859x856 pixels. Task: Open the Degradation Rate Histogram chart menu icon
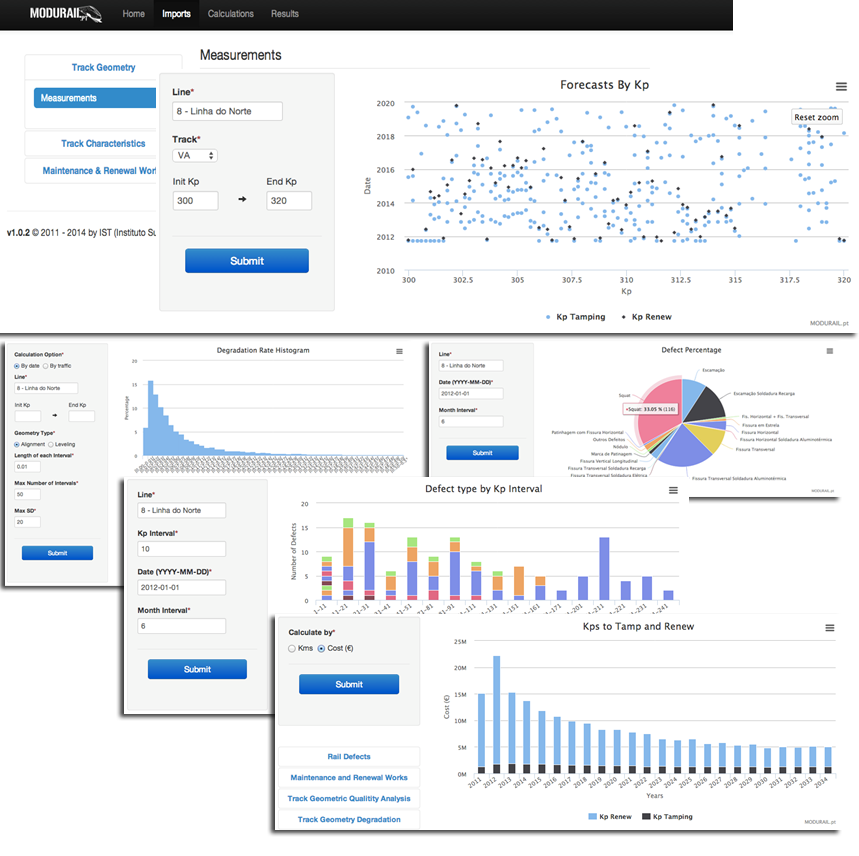tap(399, 352)
